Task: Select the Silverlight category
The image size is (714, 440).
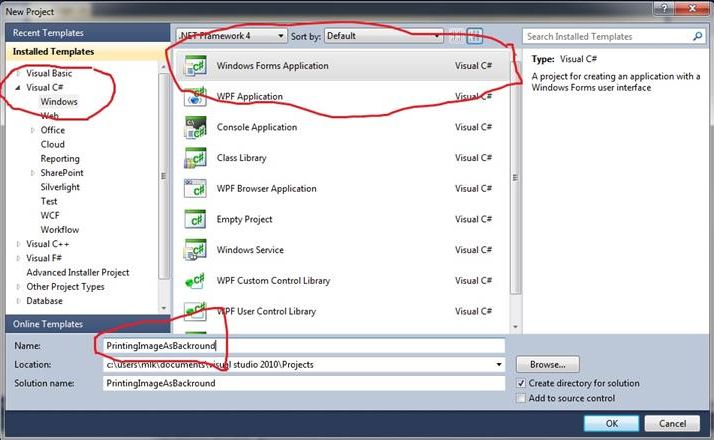Action: point(60,187)
